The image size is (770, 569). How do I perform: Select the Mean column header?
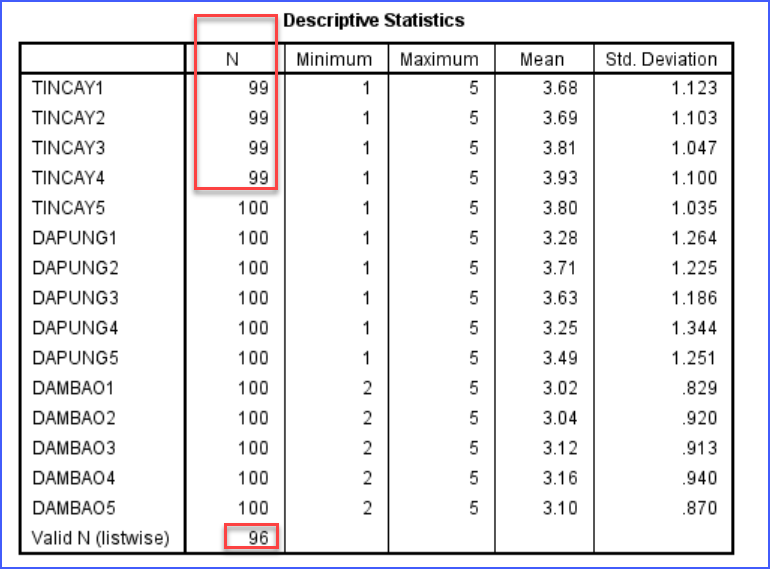pyautogui.click(x=542, y=59)
